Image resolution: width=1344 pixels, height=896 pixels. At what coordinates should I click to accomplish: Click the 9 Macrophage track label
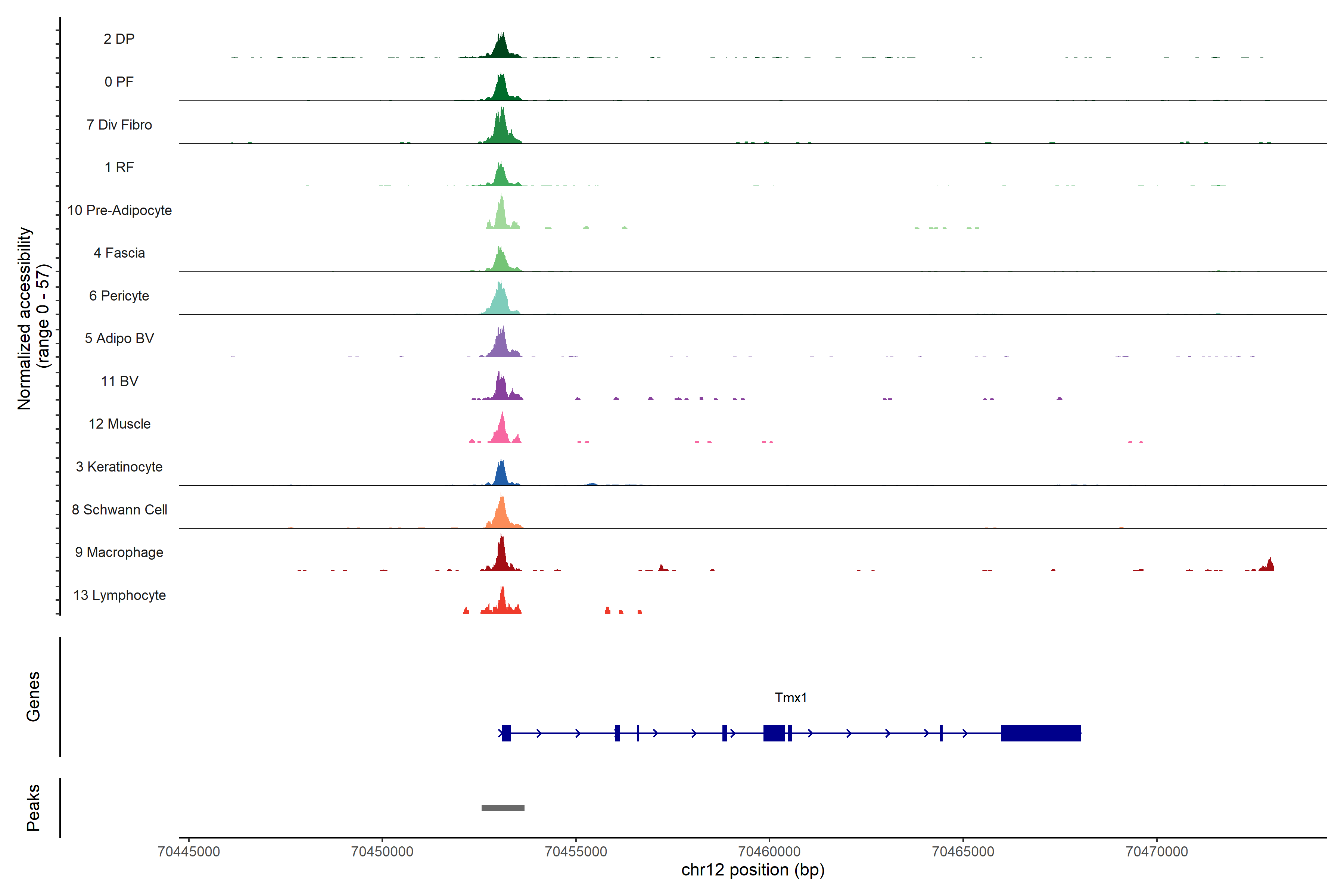click(x=119, y=553)
